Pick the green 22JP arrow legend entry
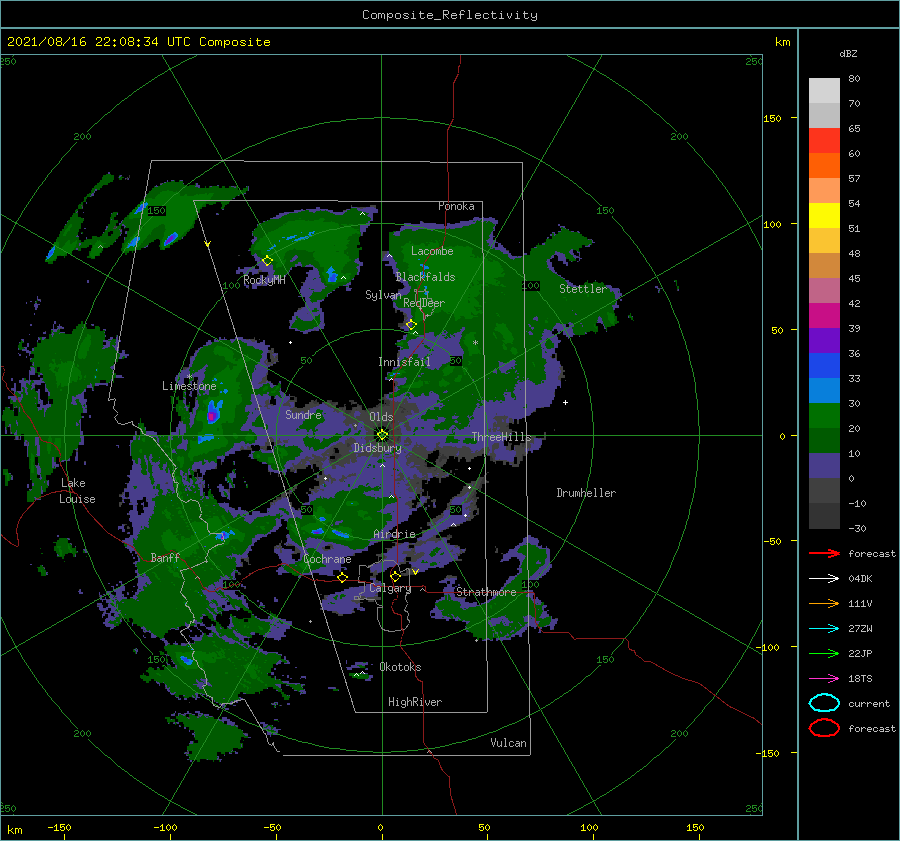The width and height of the screenshot is (900, 841). pos(824,653)
